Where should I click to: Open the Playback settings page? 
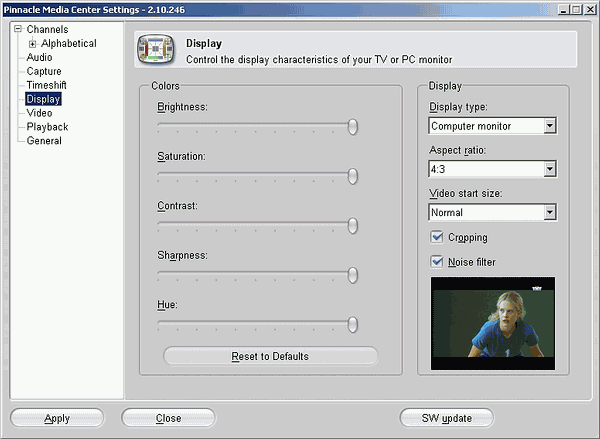pos(47,127)
